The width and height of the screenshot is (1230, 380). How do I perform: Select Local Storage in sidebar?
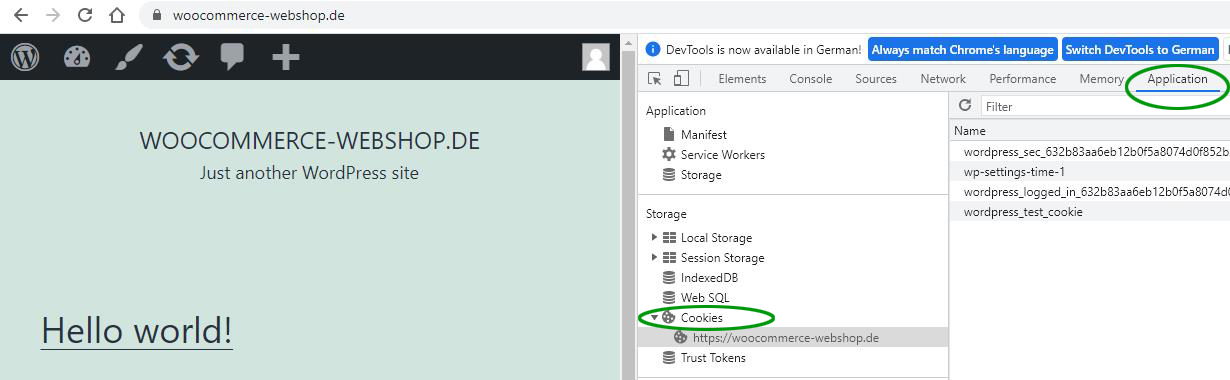pos(716,238)
